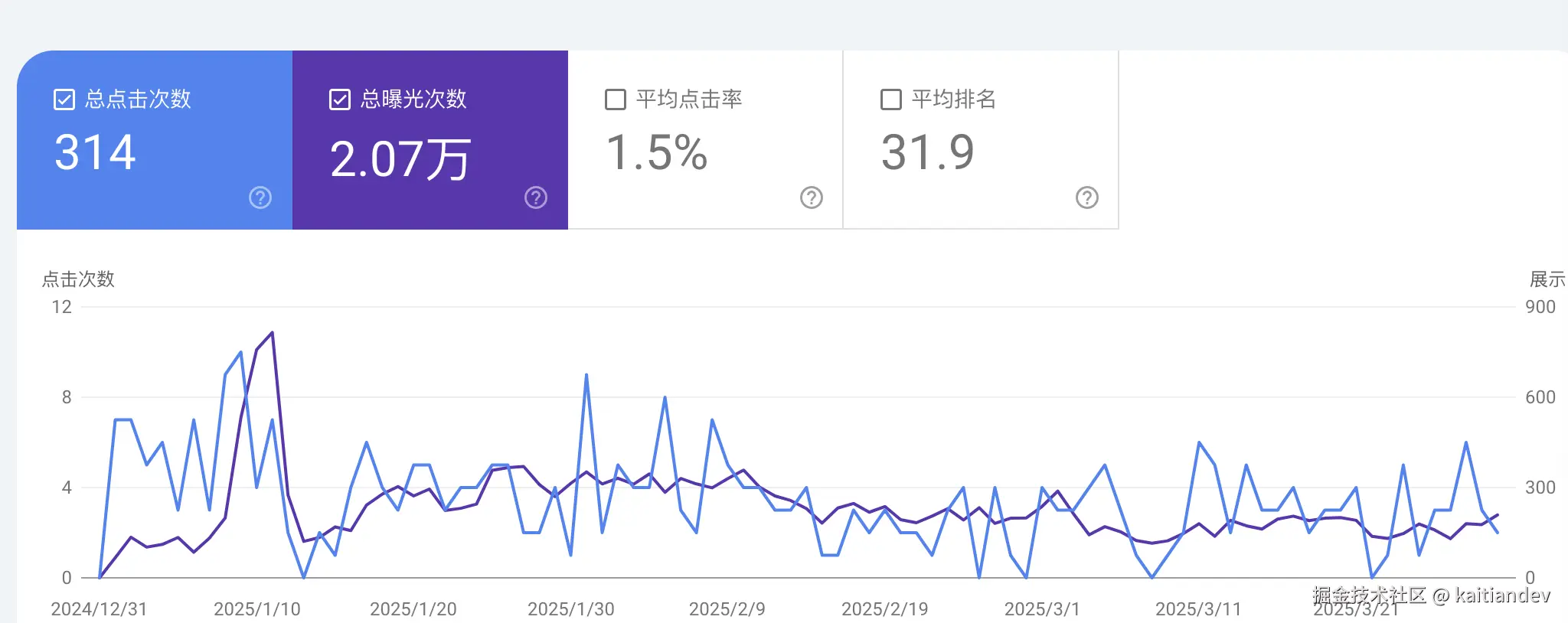The width and height of the screenshot is (1568, 623).
Task: Click the 2025/3/11 date label
Action: coord(1198,609)
